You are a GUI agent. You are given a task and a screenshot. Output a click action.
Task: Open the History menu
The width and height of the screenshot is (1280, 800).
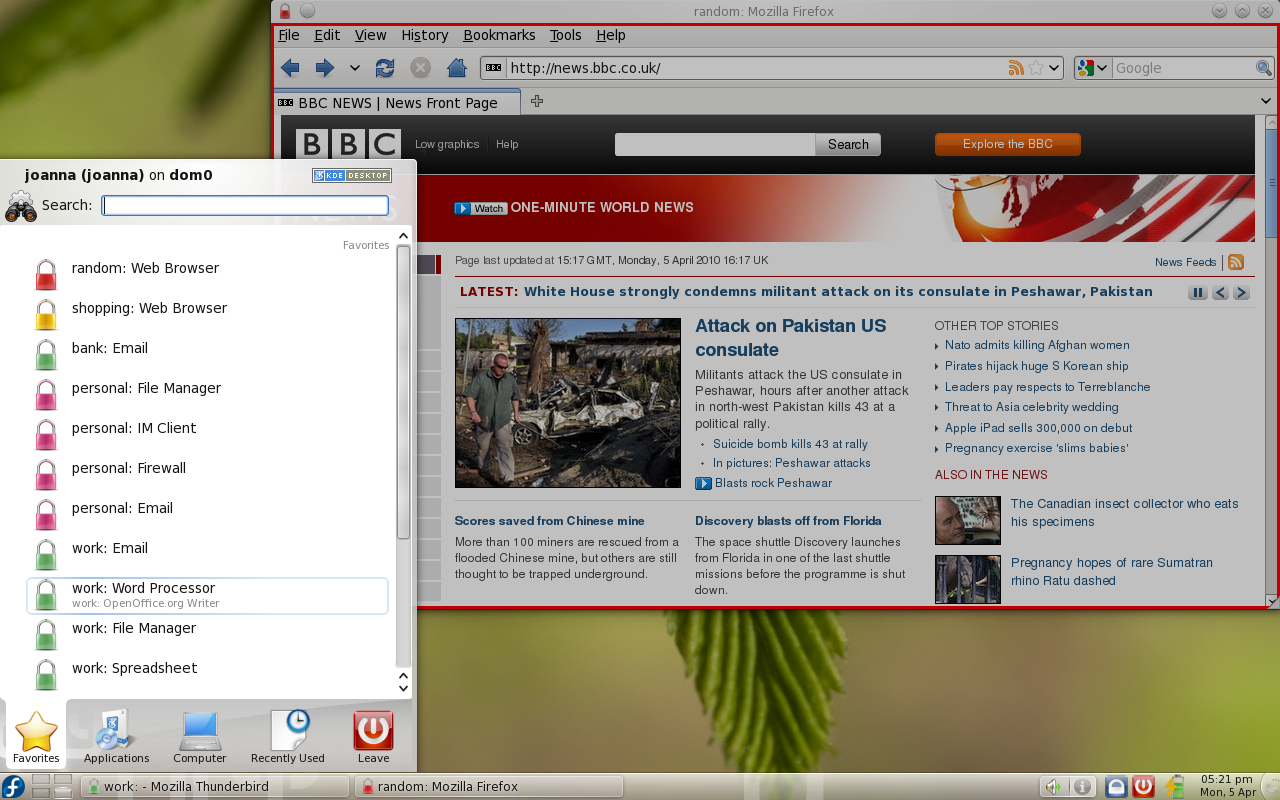[x=425, y=35]
